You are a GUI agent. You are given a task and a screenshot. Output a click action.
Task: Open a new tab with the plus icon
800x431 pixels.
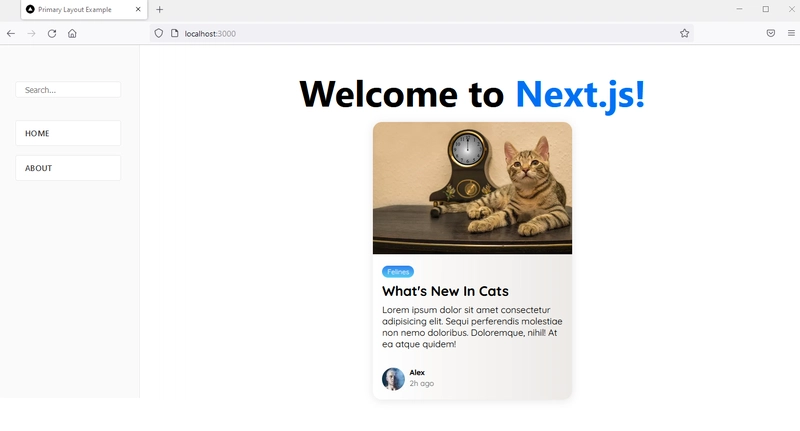pos(159,9)
